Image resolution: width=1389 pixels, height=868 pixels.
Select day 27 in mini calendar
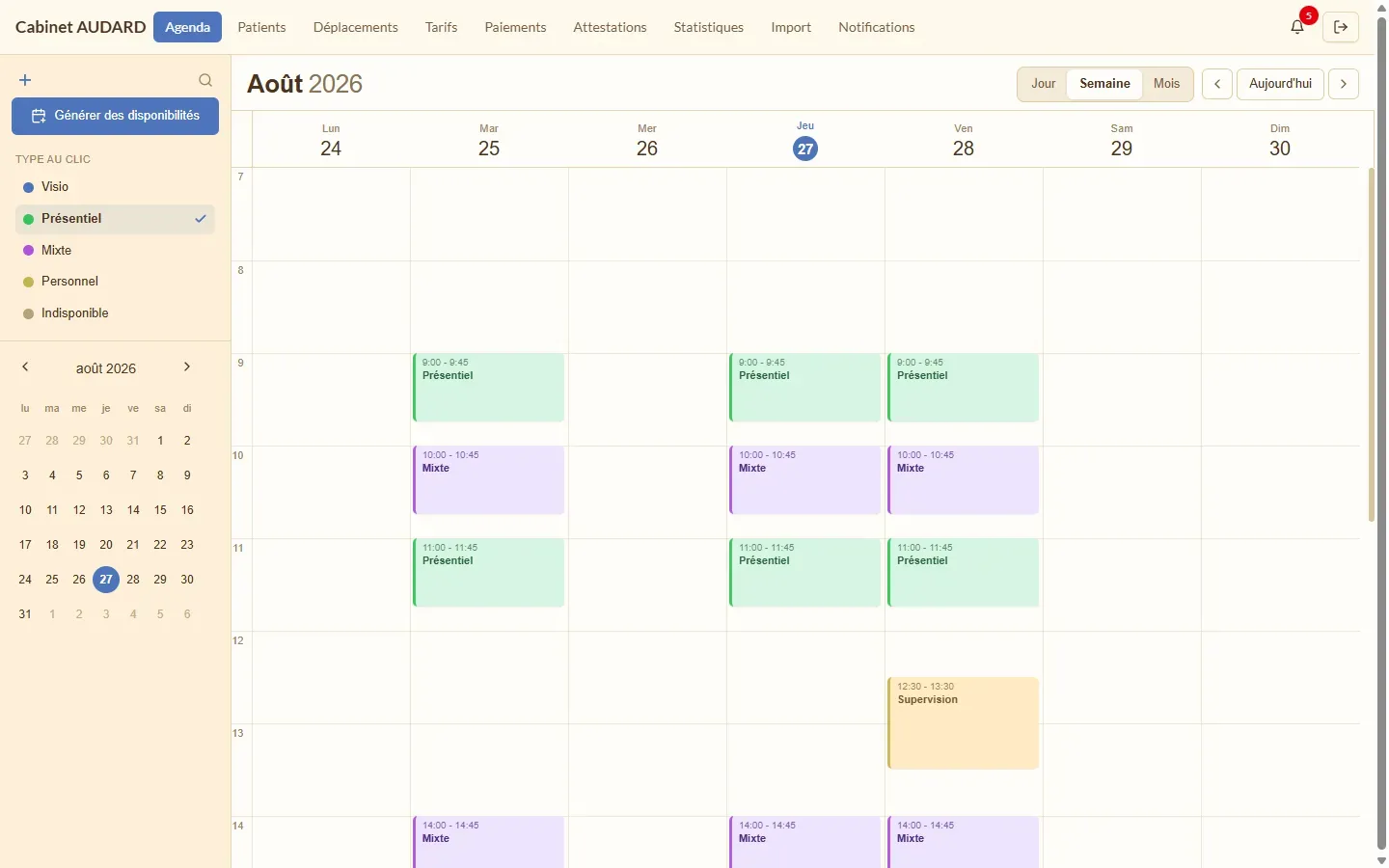click(x=106, y=580)
